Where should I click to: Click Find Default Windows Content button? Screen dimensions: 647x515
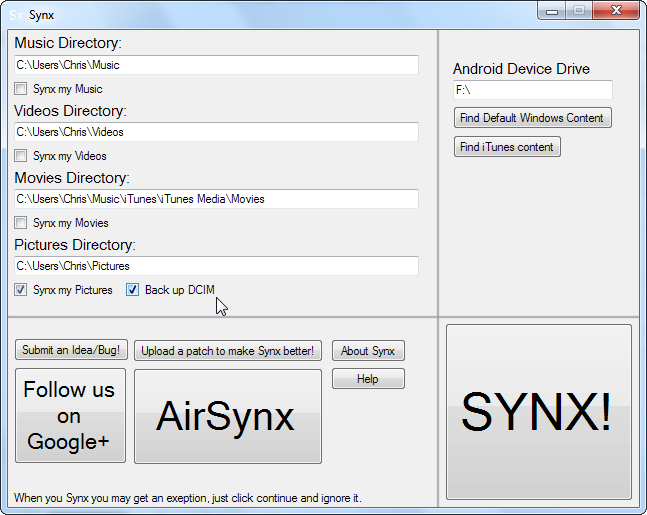coord(533,118)
